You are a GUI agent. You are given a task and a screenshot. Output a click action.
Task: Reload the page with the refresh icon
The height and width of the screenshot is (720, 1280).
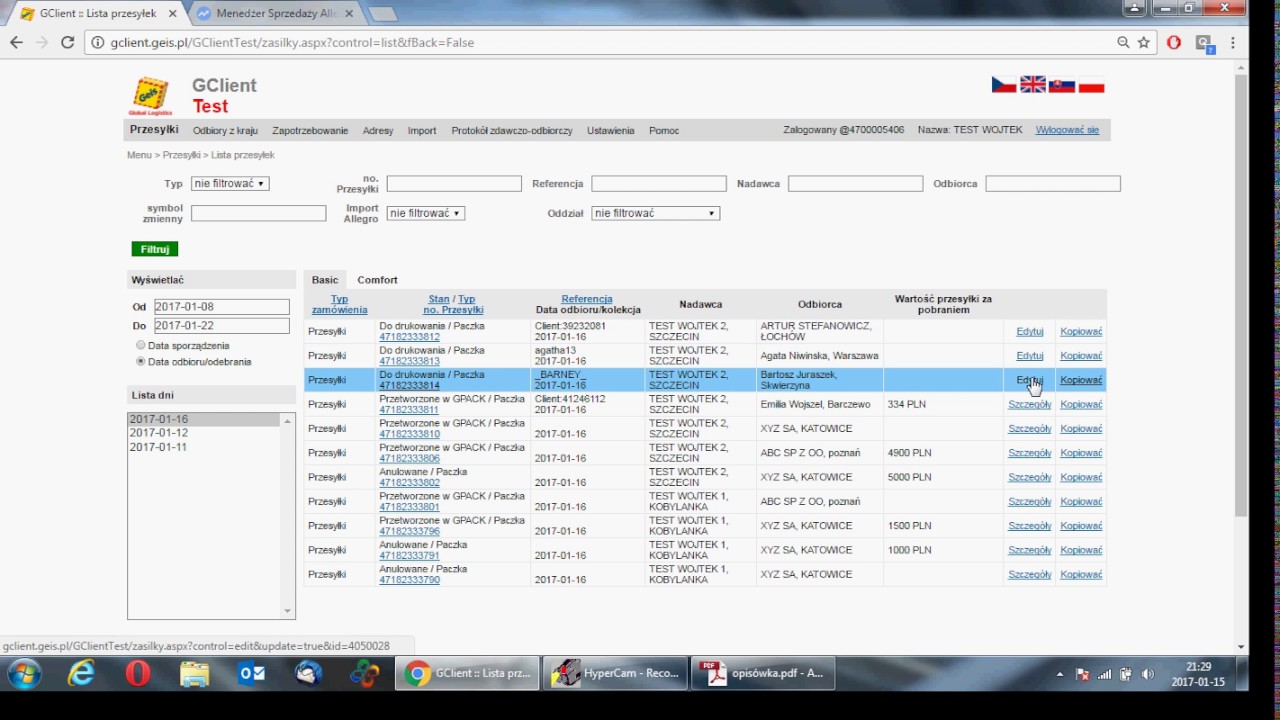67,42
